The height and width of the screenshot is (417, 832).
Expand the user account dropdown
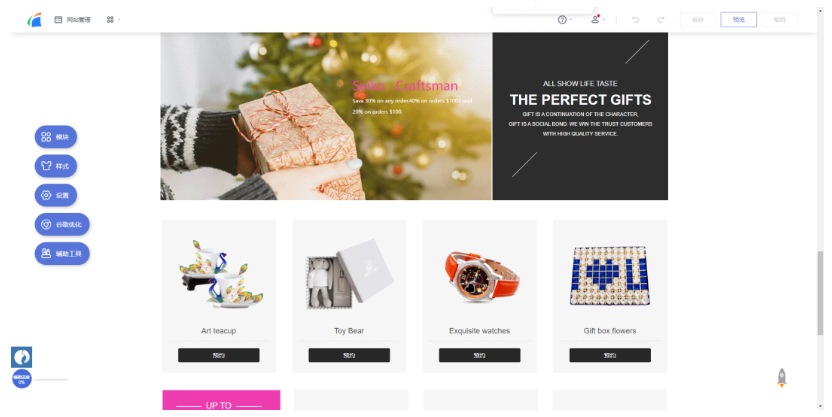(x=597, y=20)
